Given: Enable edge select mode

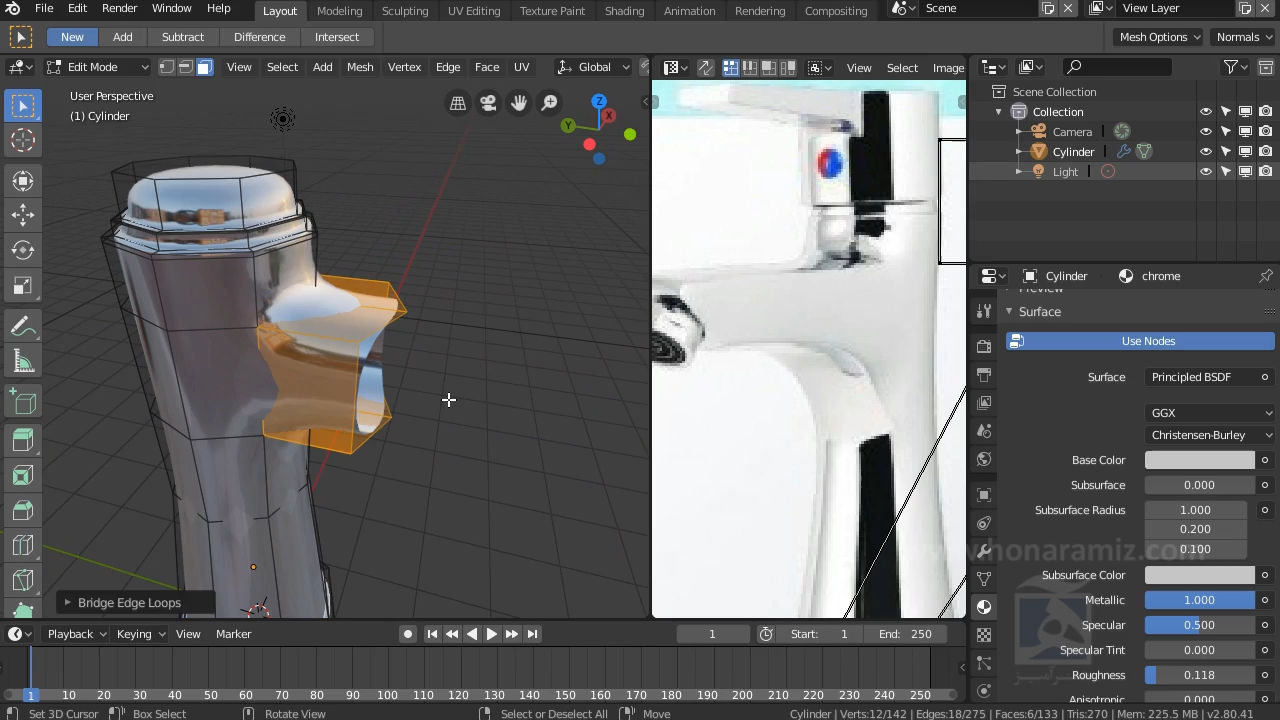Looking at the screenshot, I should (x=186, y=67).
